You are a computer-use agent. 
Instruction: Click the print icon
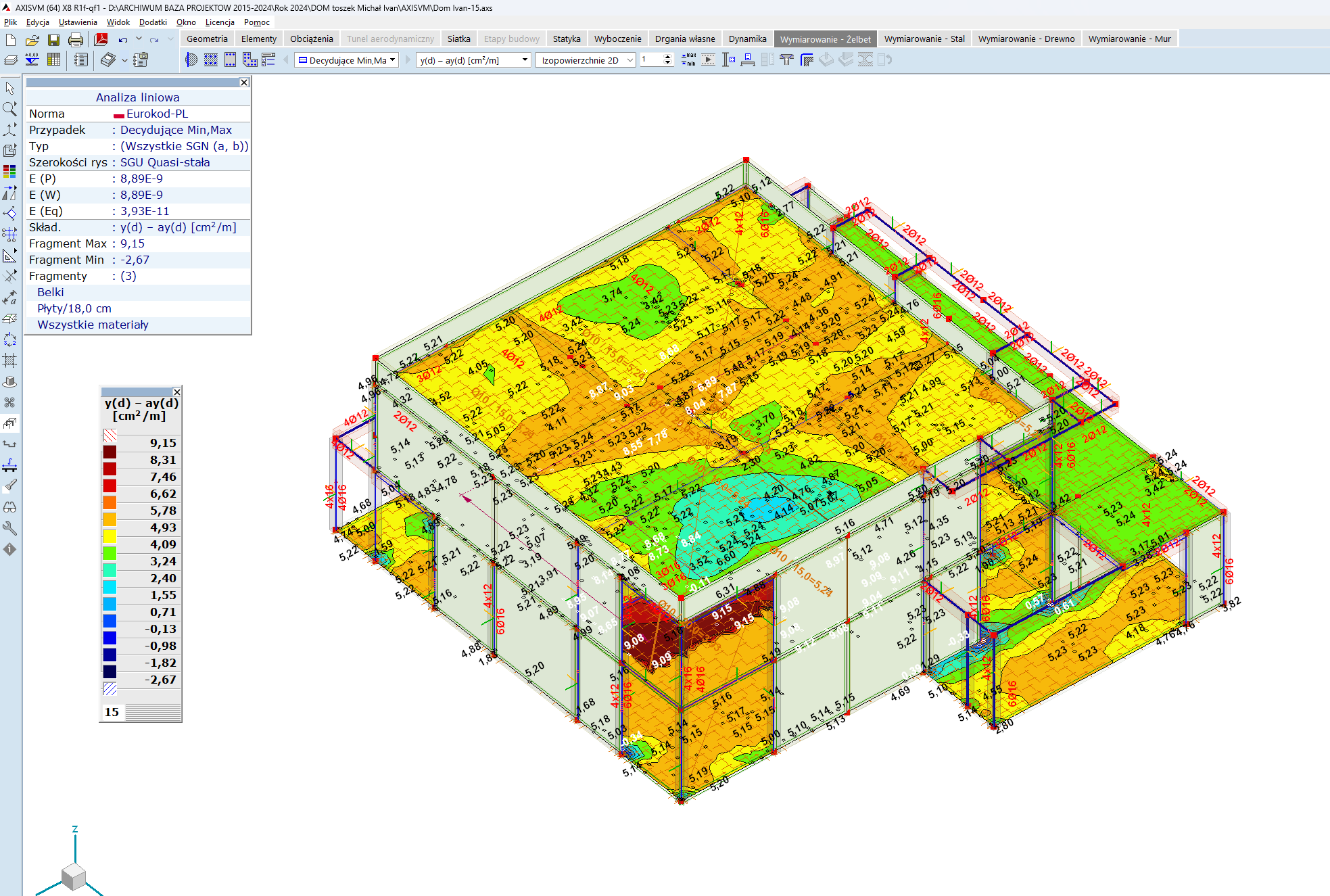click(76, 39)
